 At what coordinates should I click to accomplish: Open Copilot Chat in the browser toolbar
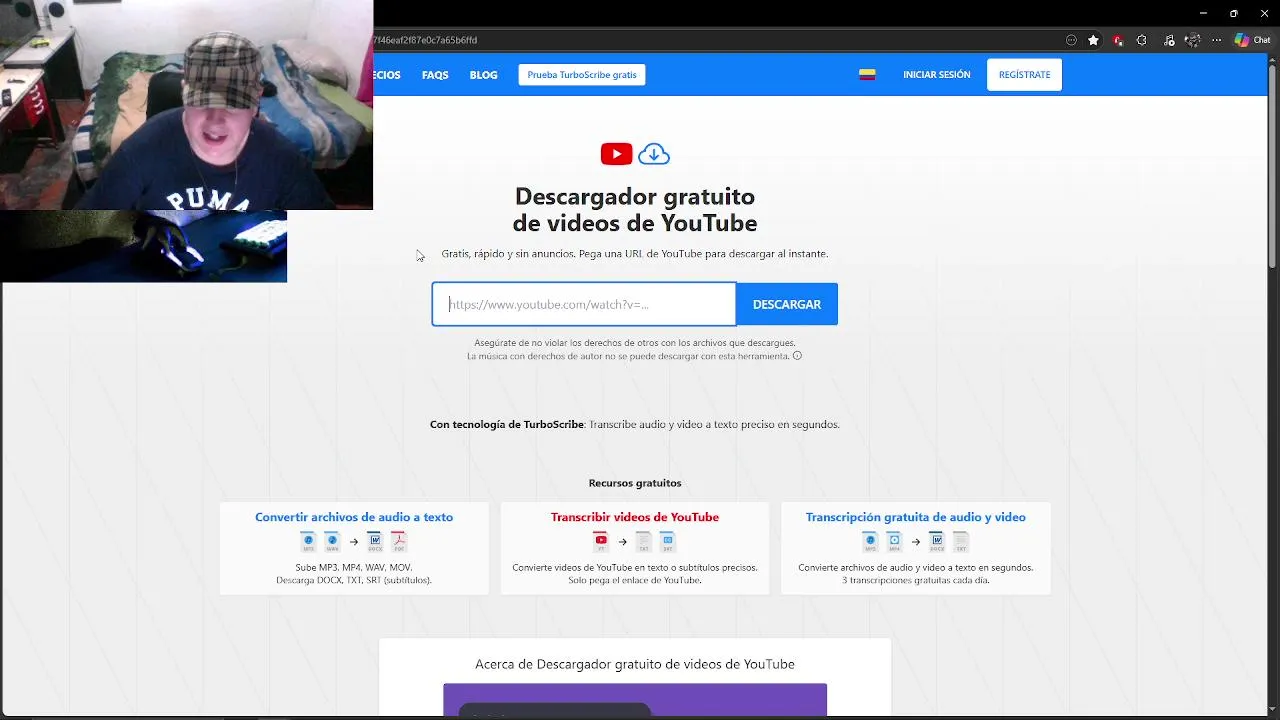[1252, 40]
